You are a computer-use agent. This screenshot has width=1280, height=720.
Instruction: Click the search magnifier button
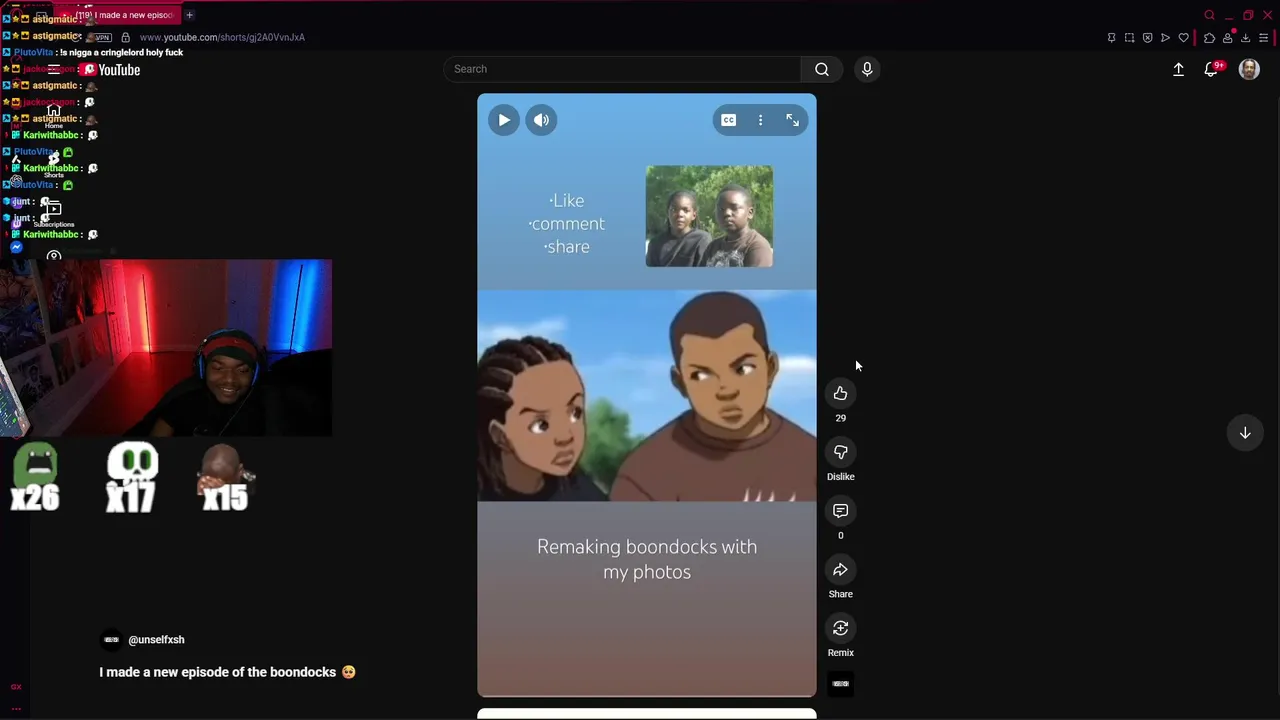click(x=822, y=69)
